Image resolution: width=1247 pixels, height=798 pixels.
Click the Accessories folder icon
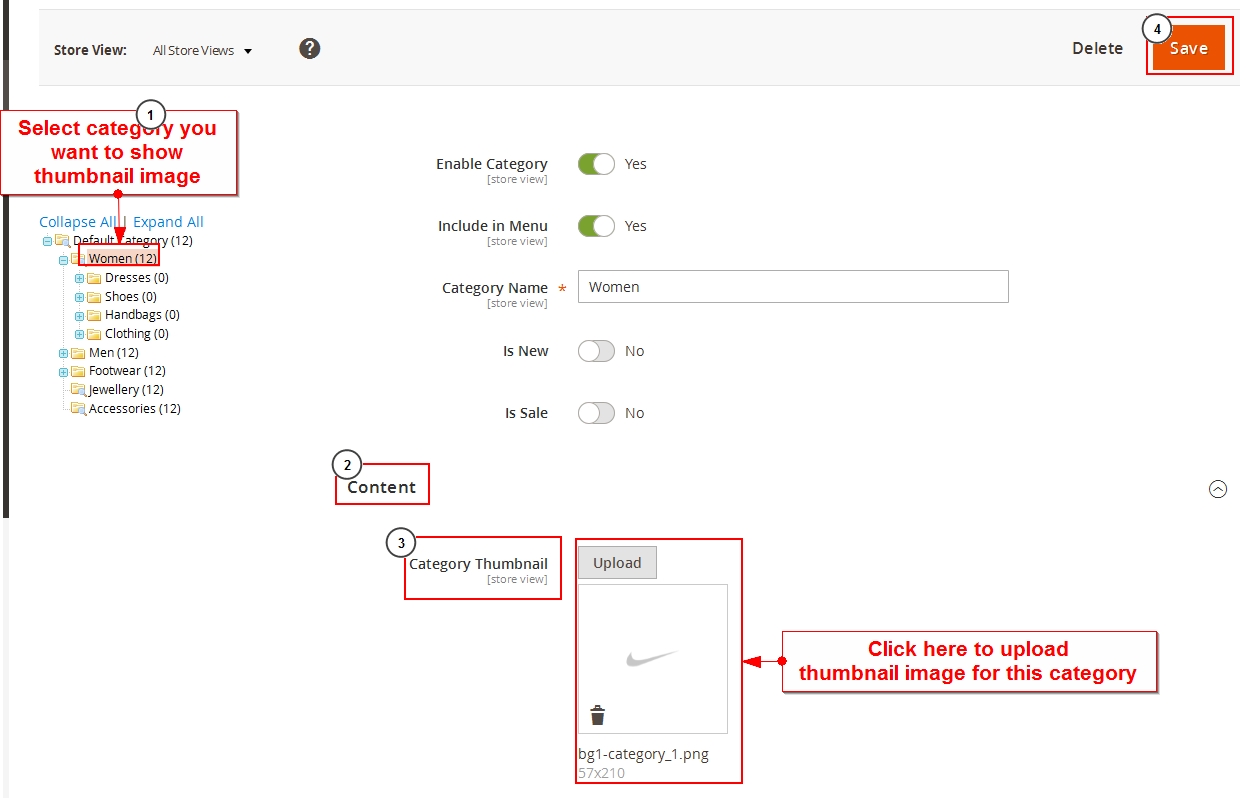tap(78, 408)
